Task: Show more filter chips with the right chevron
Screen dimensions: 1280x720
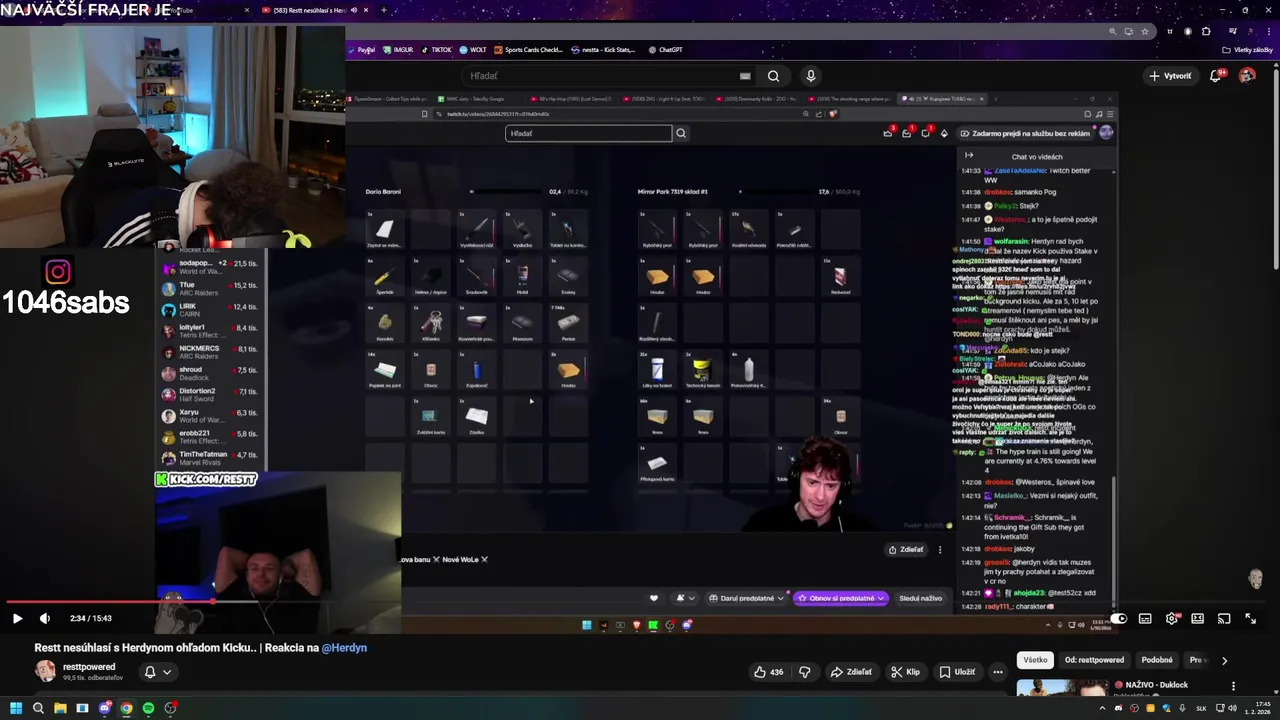Action: coord(1224,660)
